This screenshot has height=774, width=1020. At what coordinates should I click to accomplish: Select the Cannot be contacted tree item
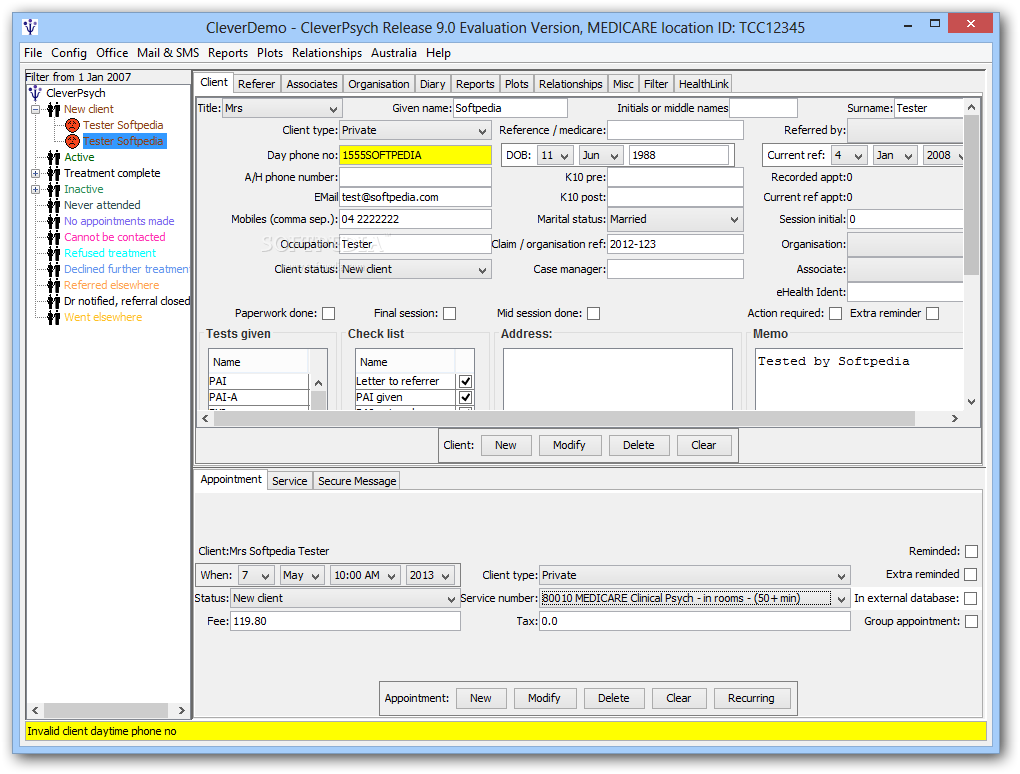114,237
